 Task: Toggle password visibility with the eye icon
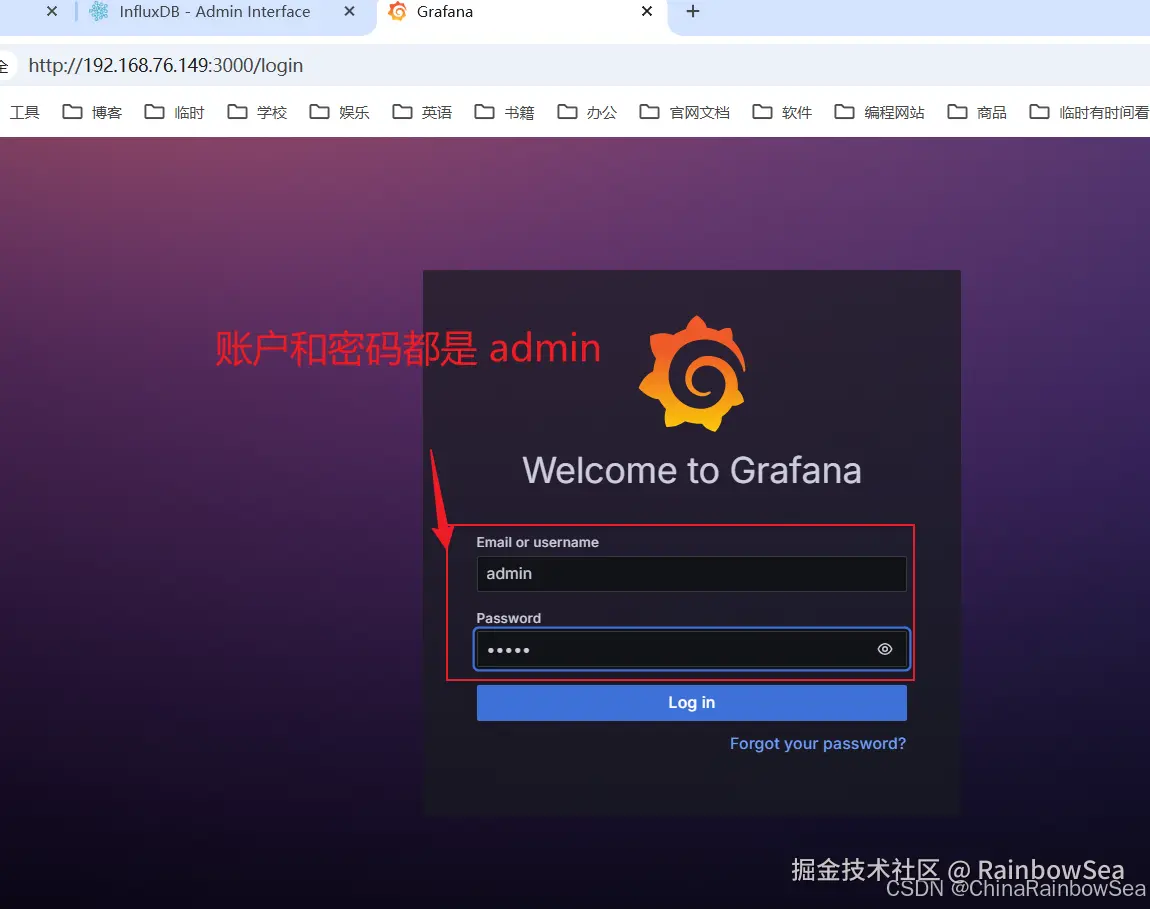click(885, 649)
